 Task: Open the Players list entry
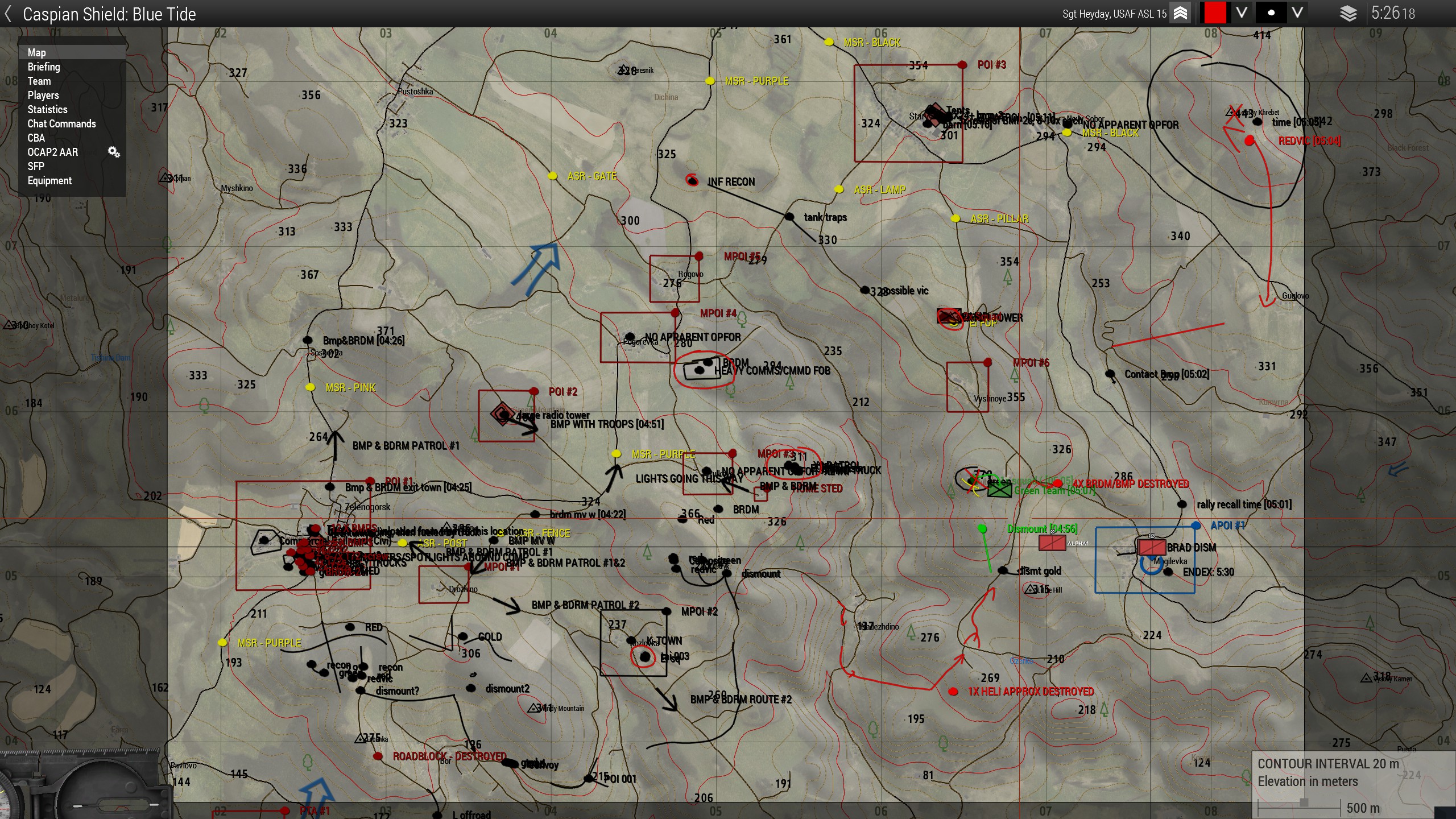point(43,95)
